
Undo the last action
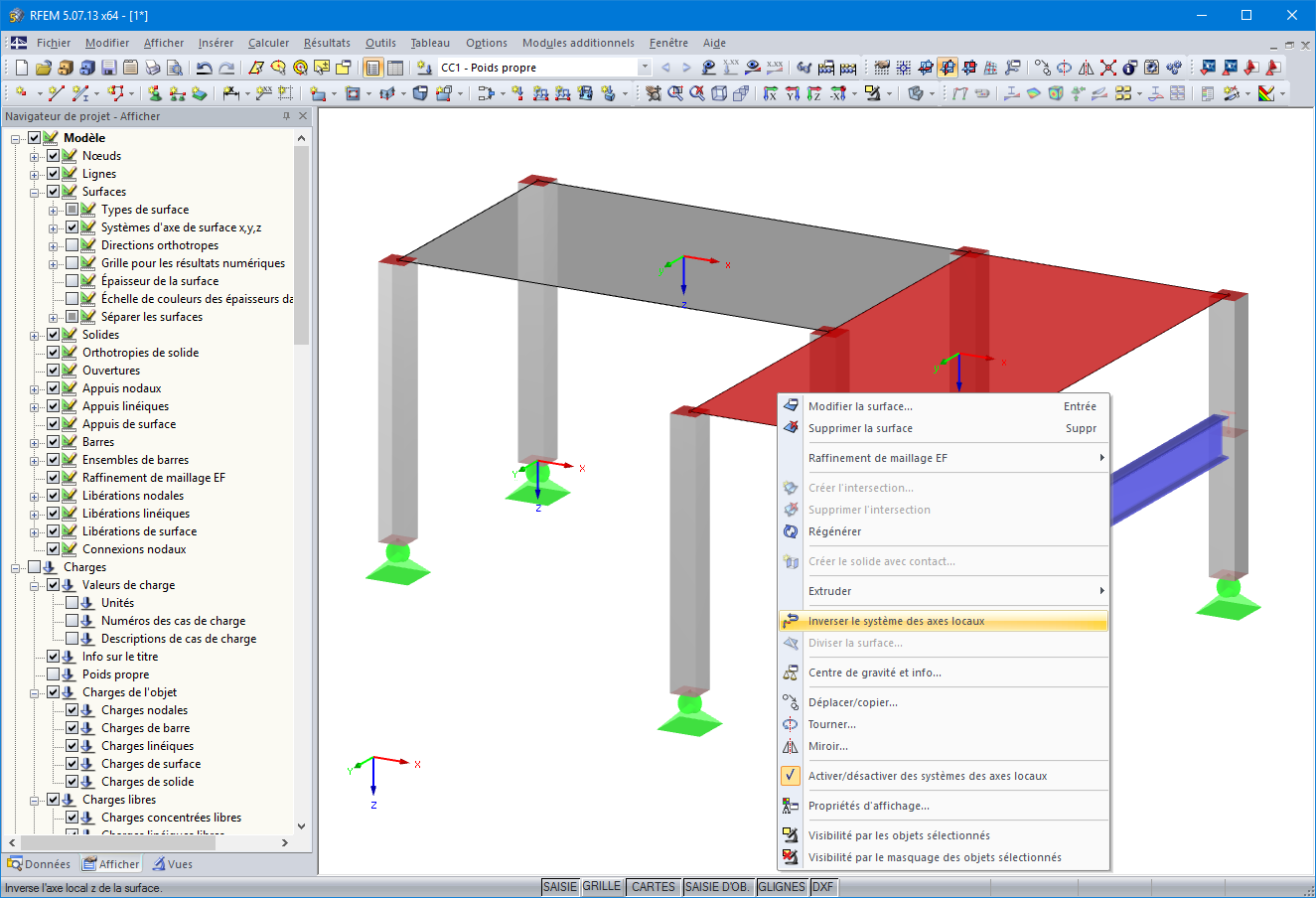tap(204, 68)
